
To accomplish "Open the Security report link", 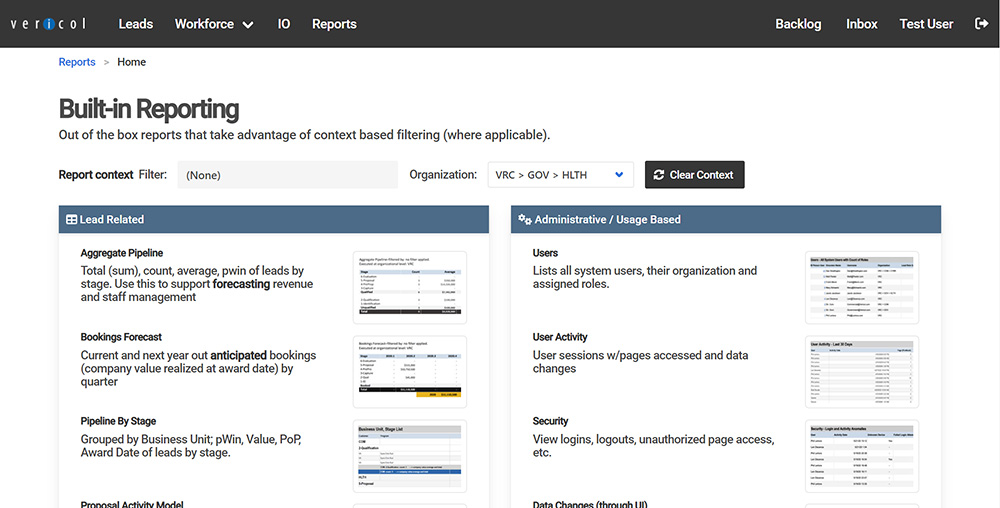I will tap(550, 421).
